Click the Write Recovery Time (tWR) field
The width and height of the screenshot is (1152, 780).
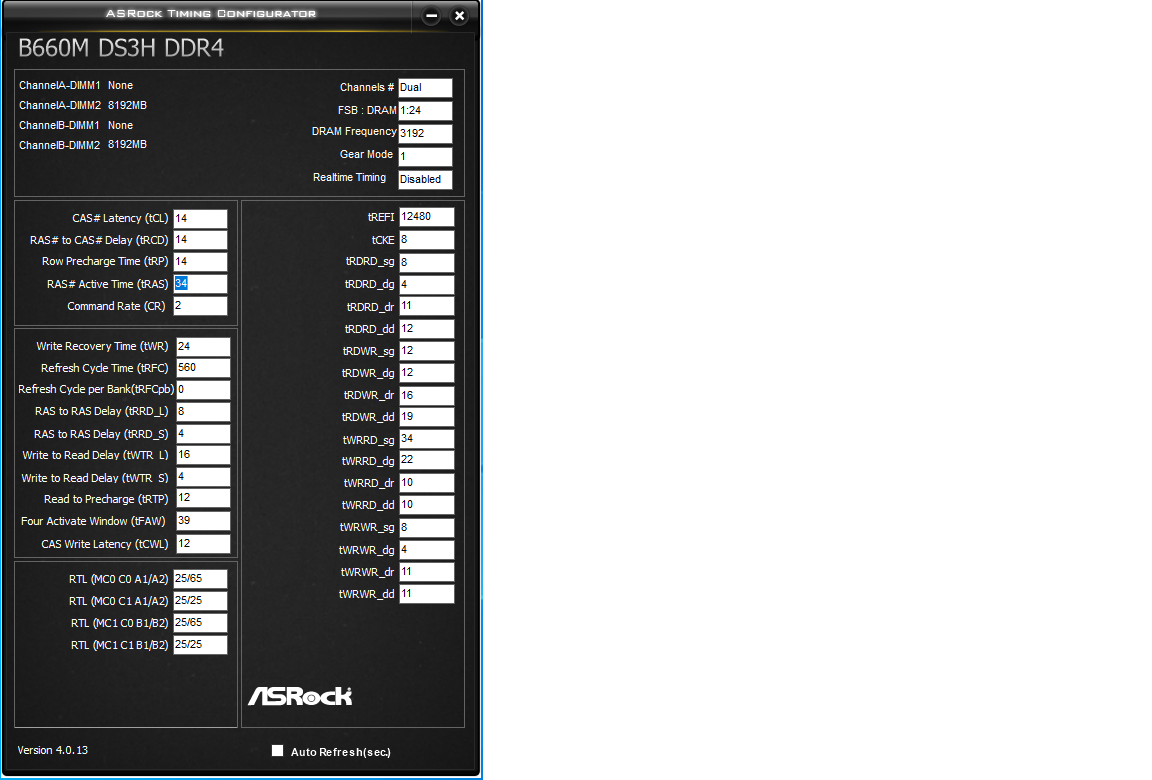click(204, 347)
